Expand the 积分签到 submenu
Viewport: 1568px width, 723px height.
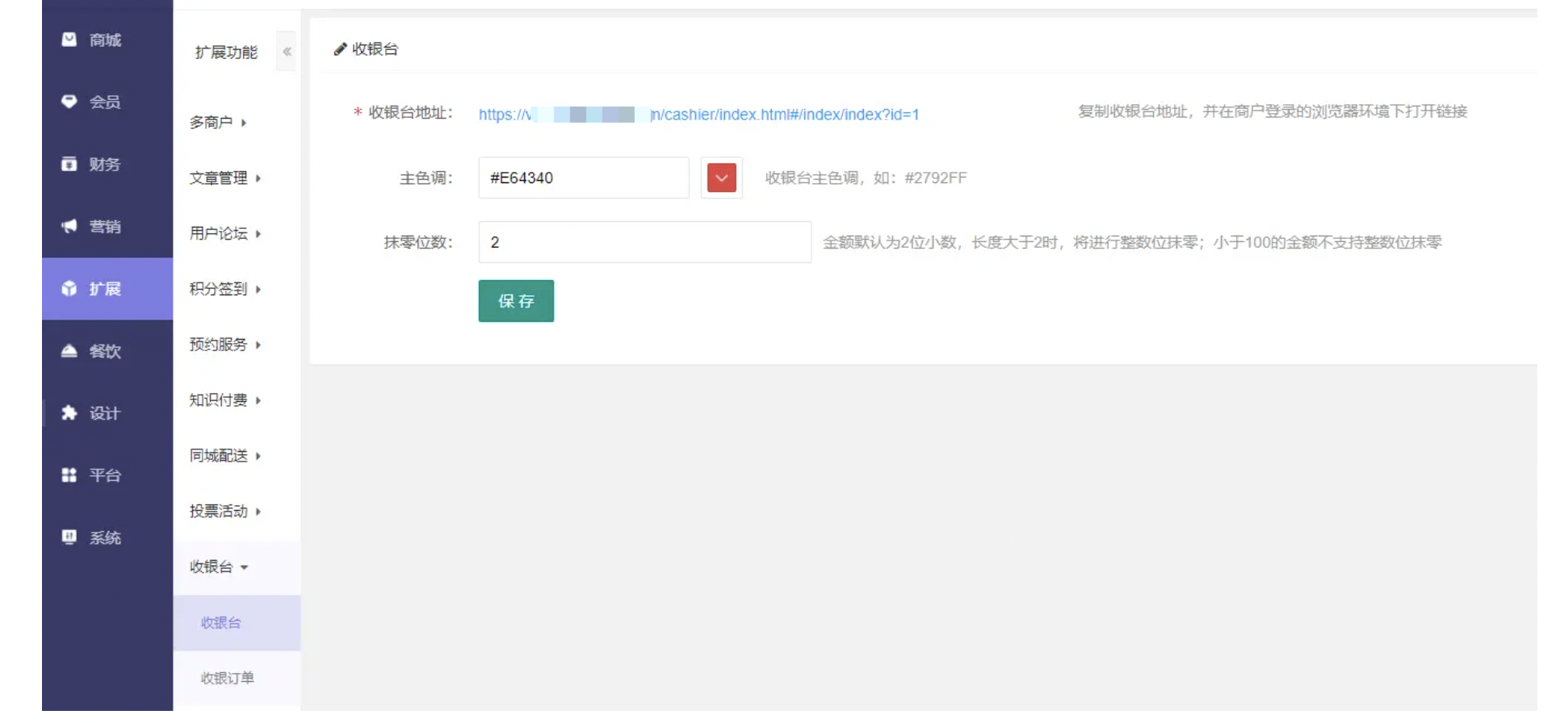point(225,289)
